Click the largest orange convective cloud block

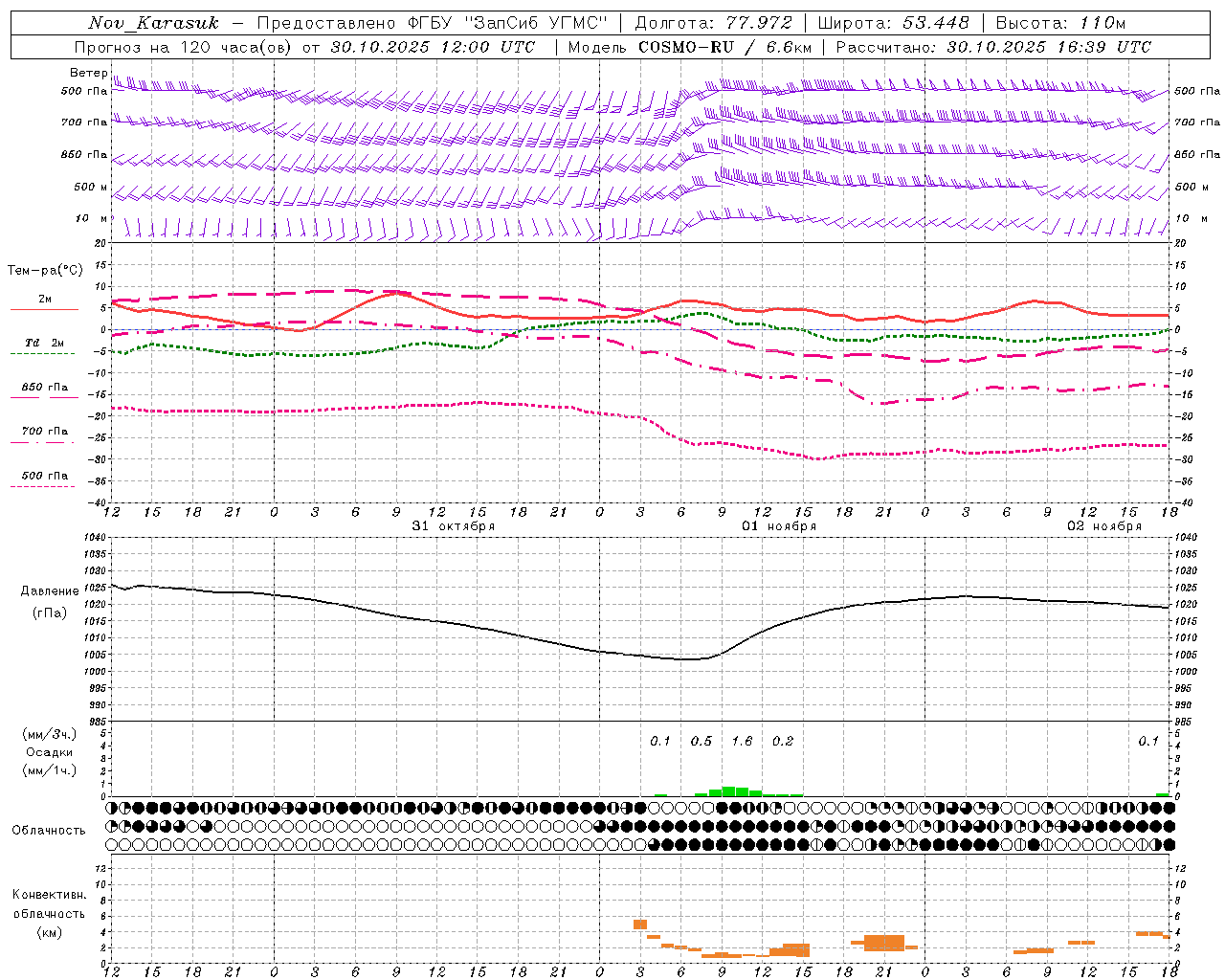point(884,943)
